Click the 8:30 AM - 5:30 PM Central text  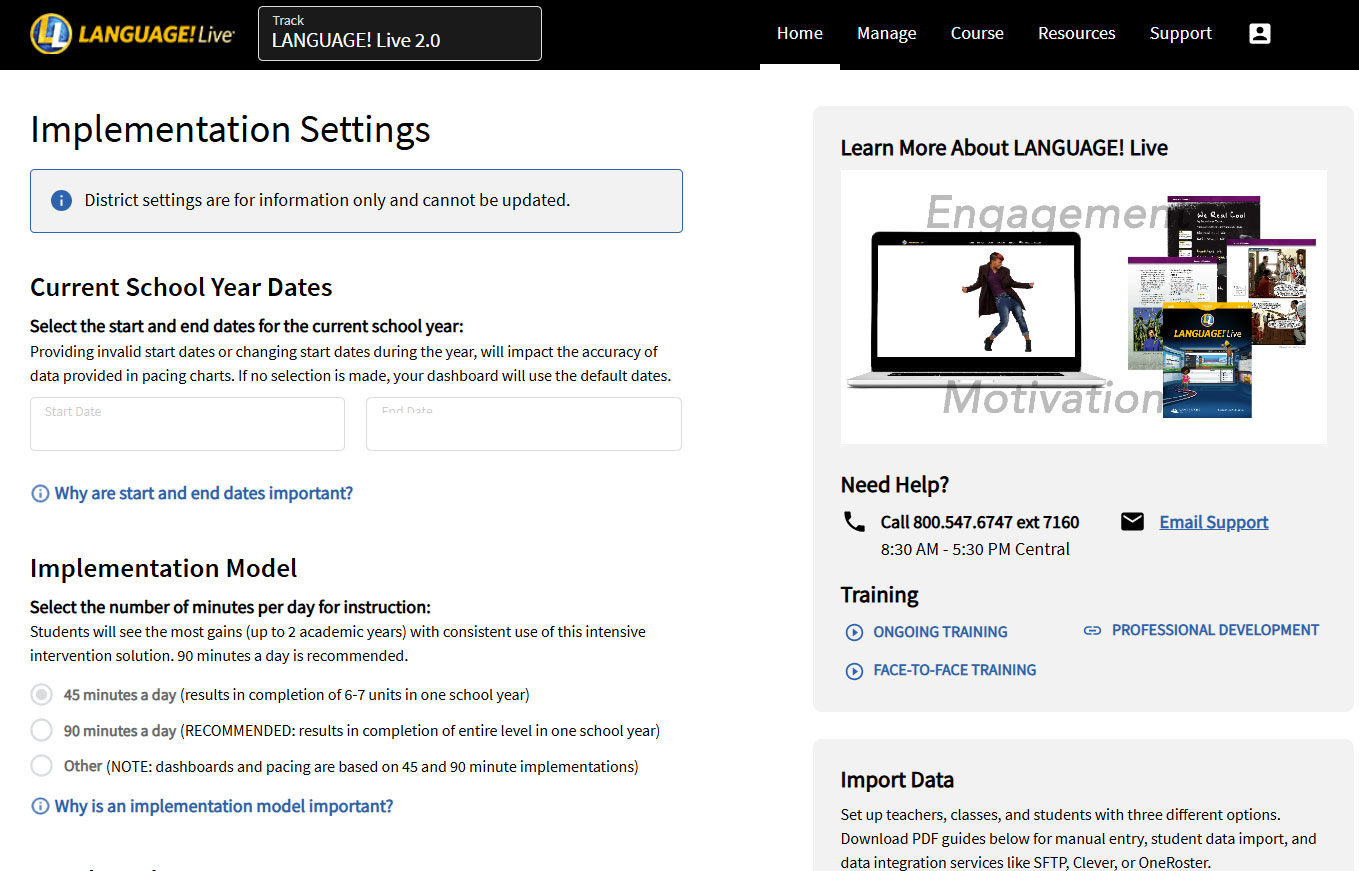click(975, 549)
